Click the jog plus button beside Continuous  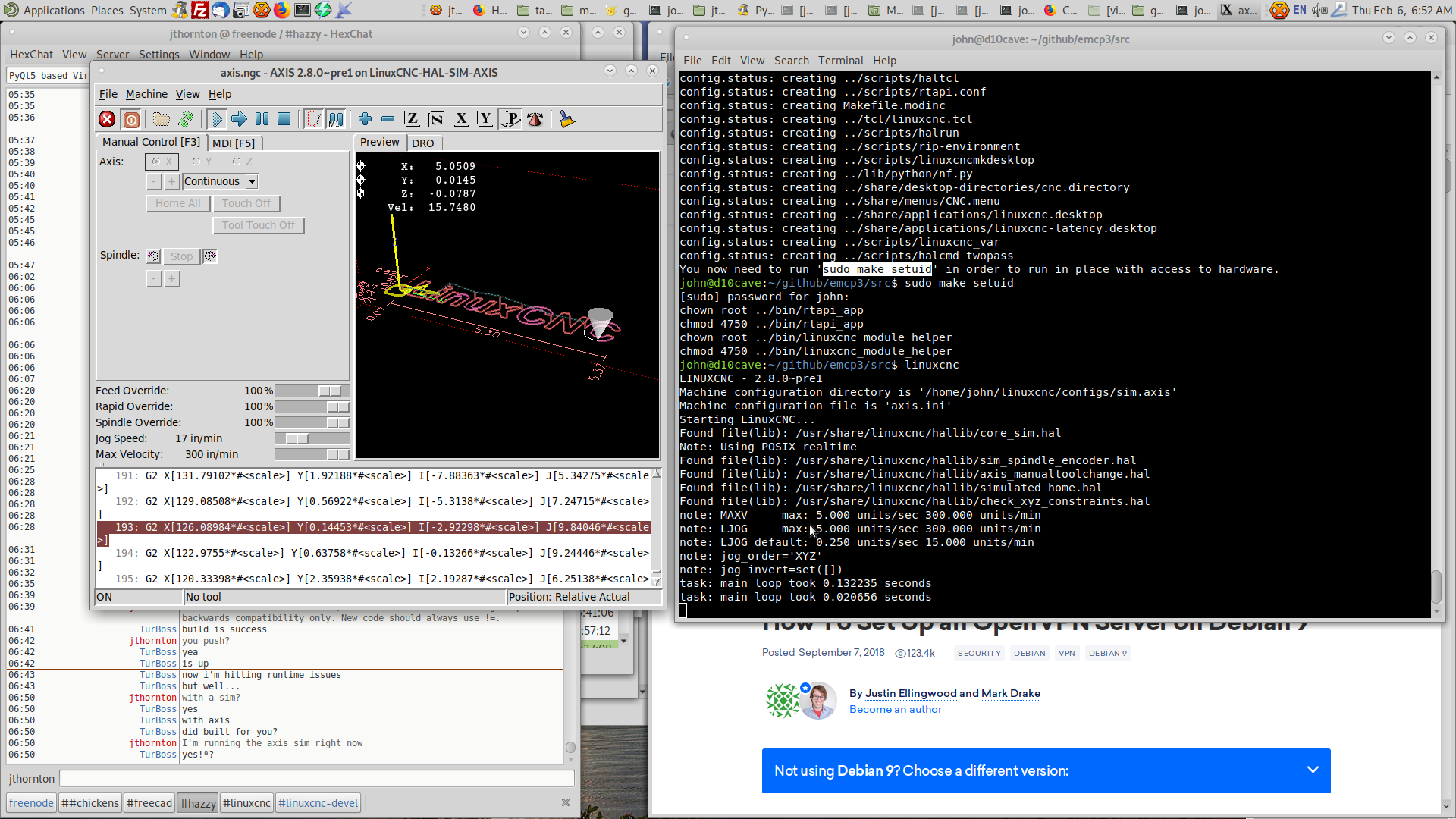click(172, 182)
